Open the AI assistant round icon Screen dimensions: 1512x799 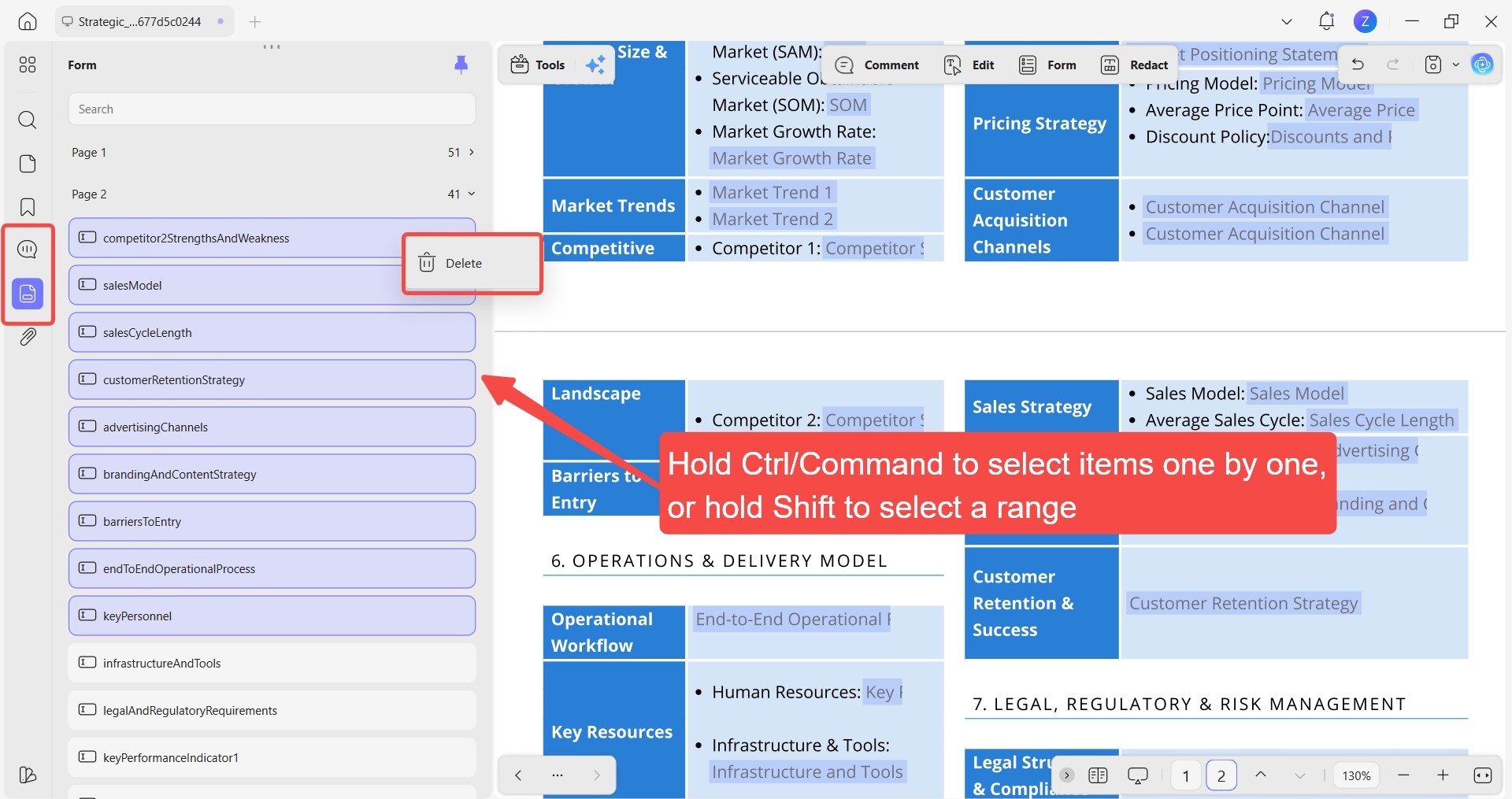(1482, 65)
